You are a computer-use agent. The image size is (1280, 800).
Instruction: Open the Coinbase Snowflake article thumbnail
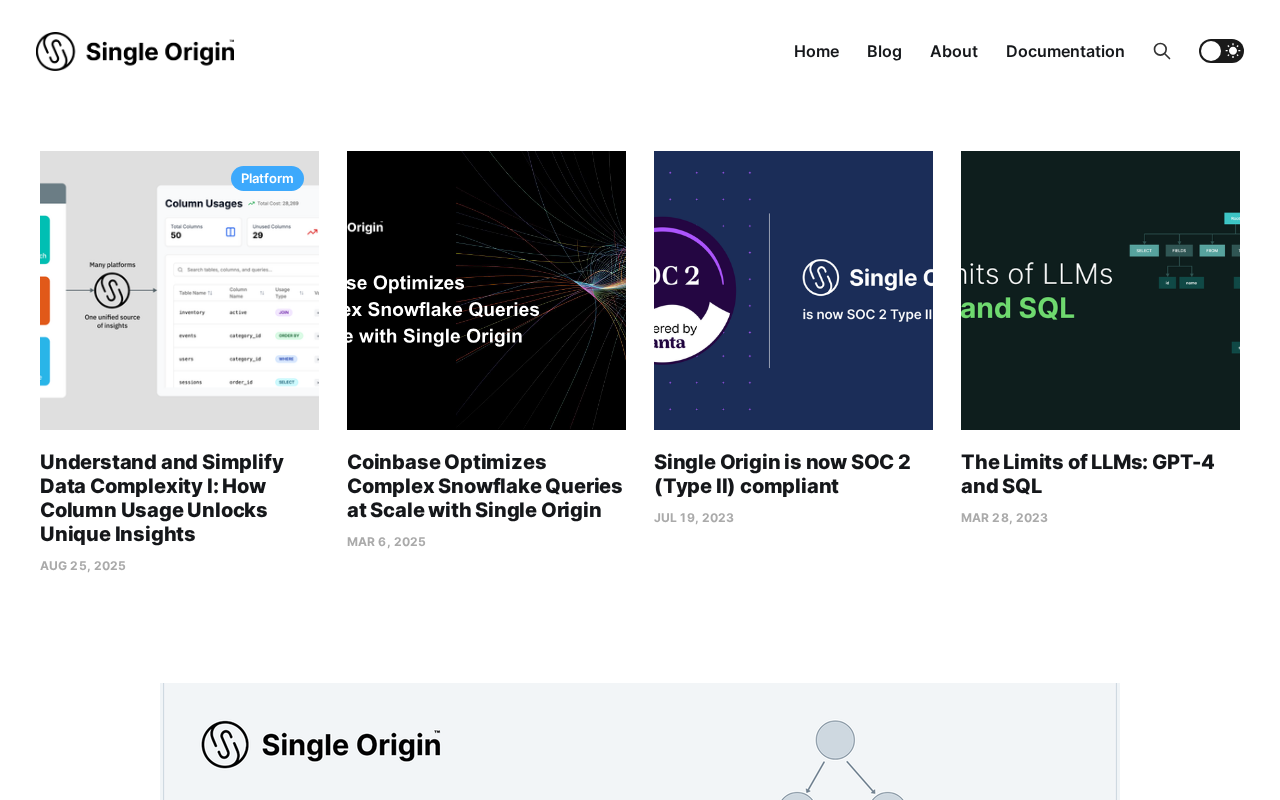pyautogui.click(x=486, y=290)
